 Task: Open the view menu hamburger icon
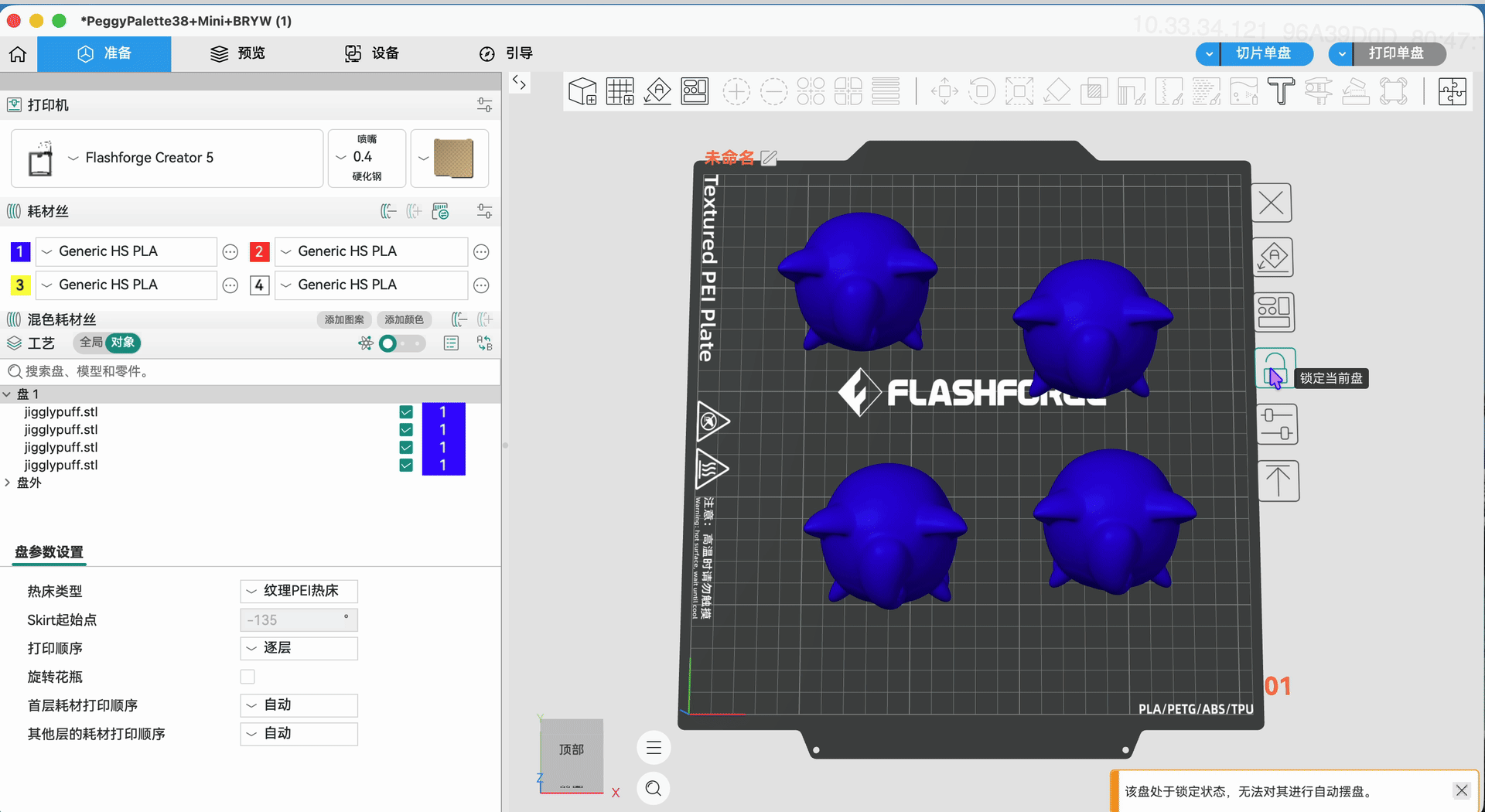pos(654,748)
